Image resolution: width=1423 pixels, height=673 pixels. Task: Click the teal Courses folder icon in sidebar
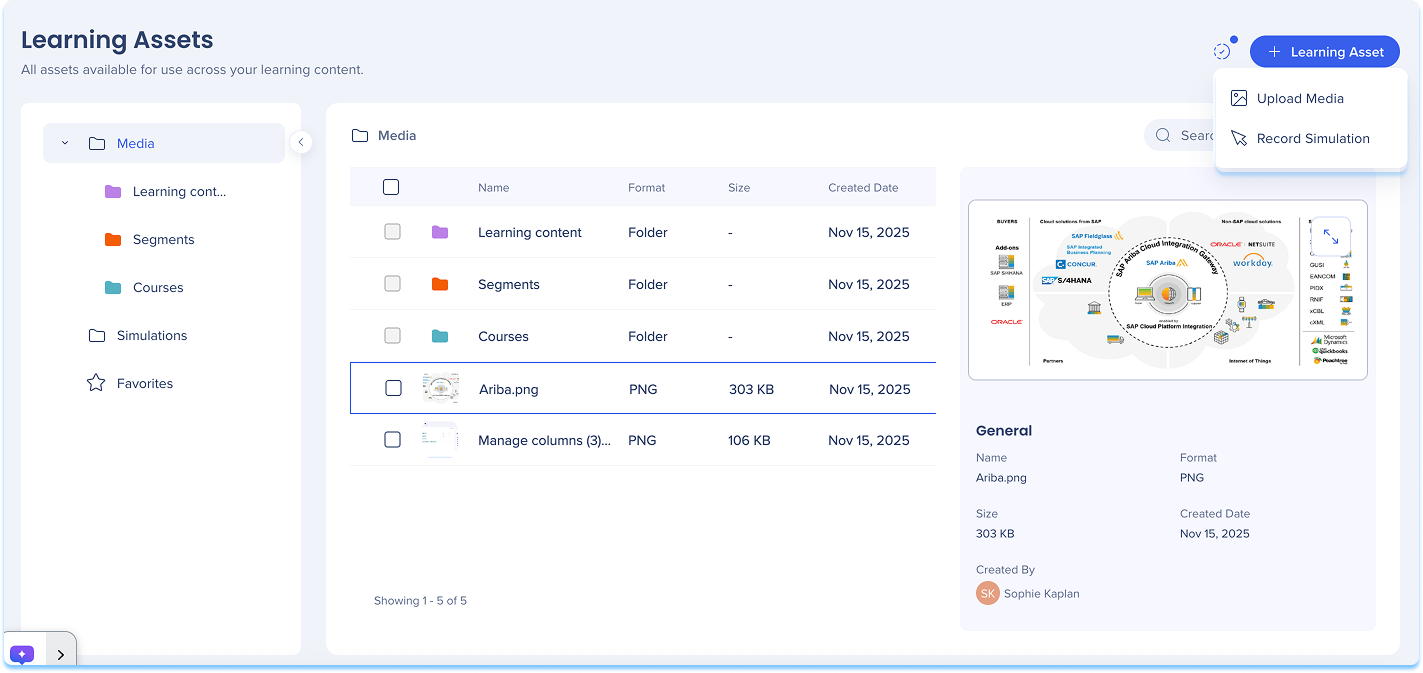(x=113, y=287)
